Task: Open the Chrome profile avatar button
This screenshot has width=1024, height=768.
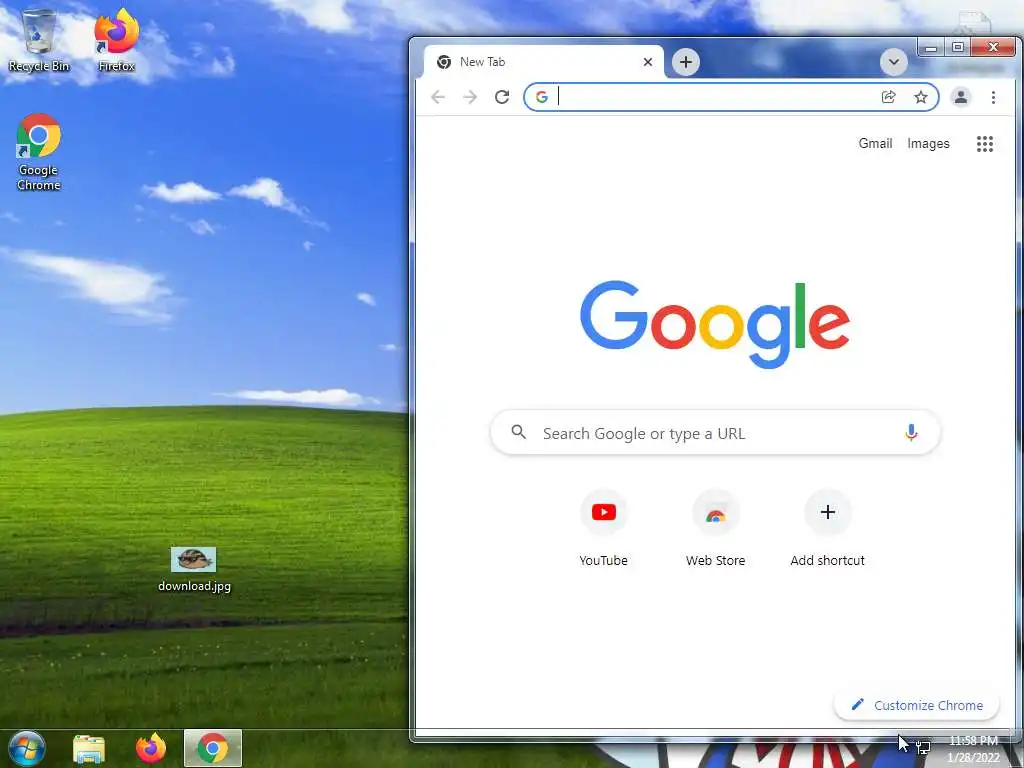Action: pos(961,97)
